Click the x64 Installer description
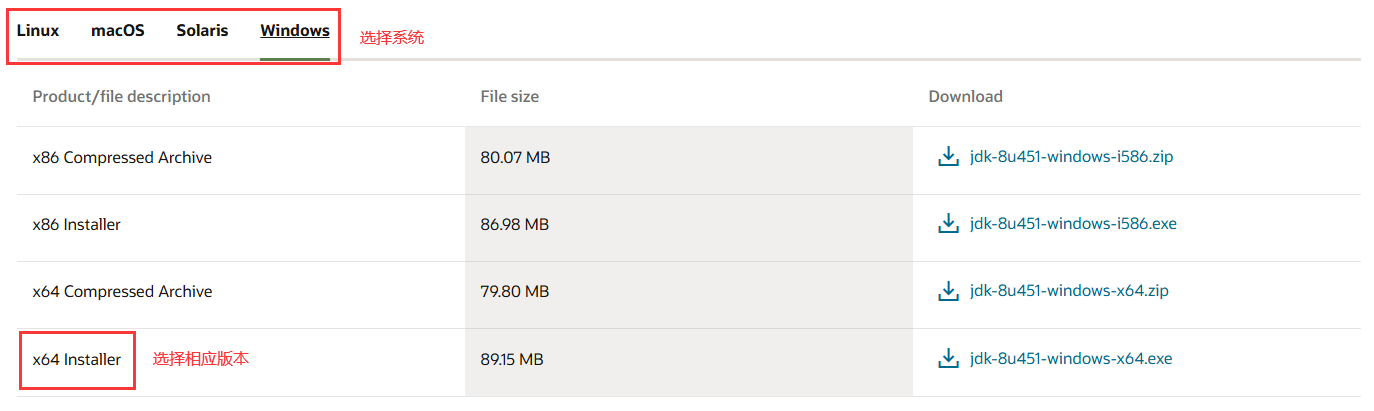 pos(77,359)
